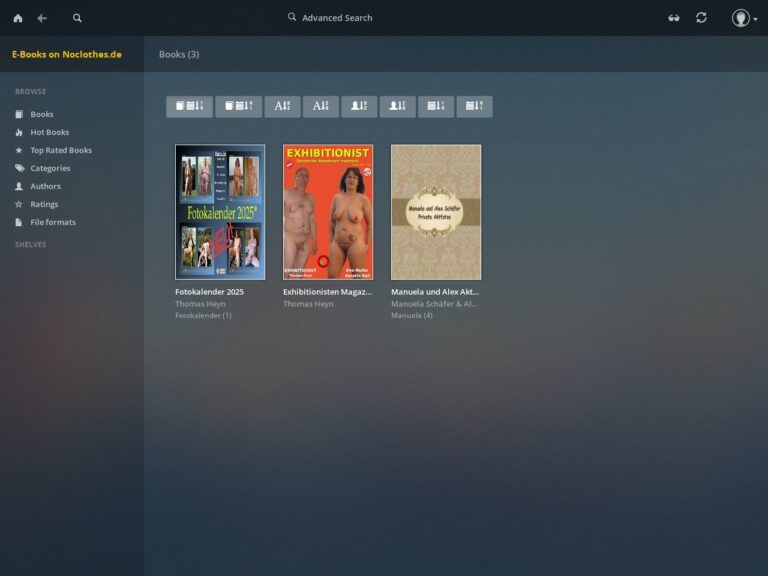
Task: Sort titles with the second A button
Action: pyautogui.click(x=321, y=106)
